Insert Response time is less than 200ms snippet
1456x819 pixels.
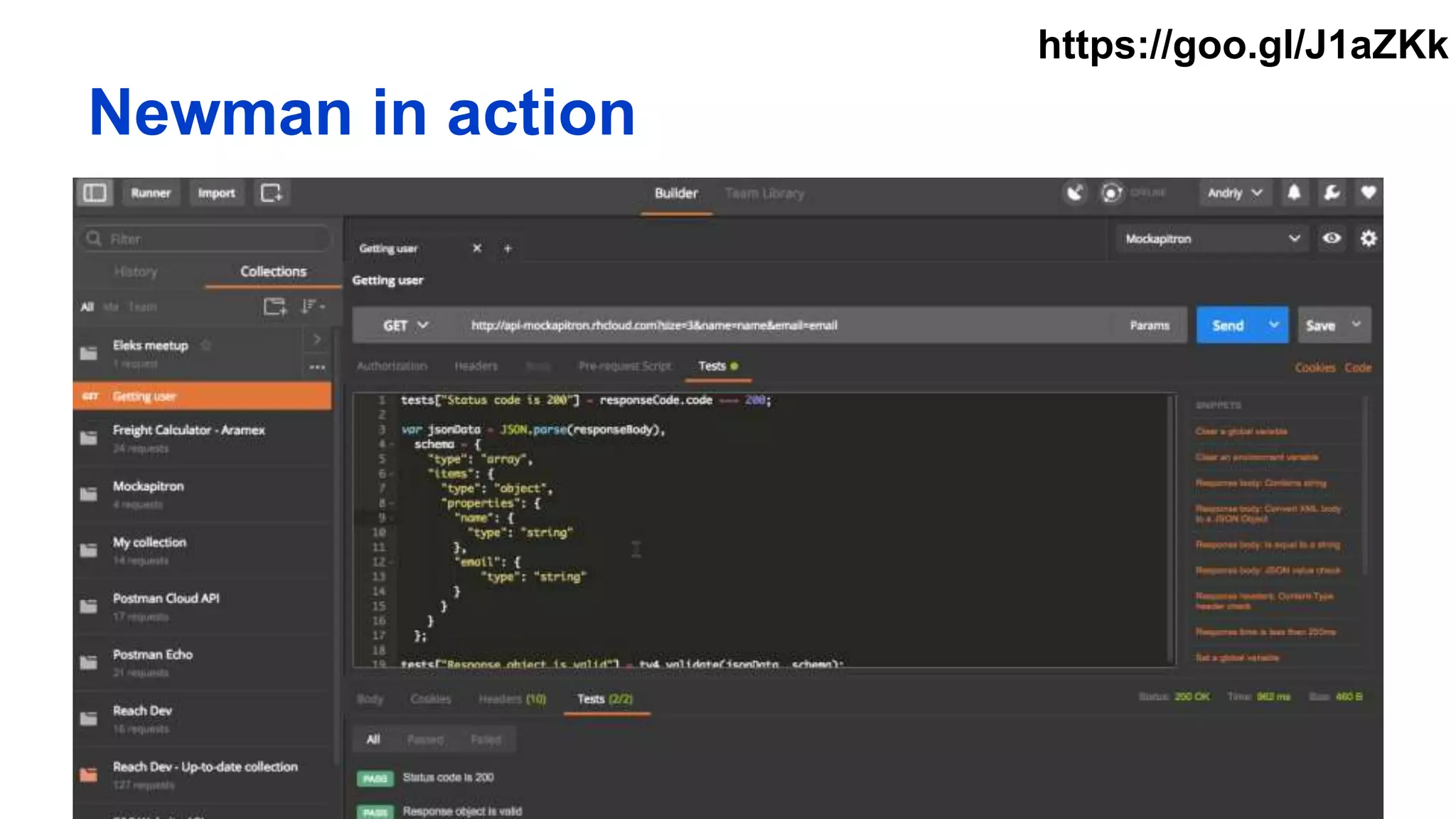click(1265, 632)
